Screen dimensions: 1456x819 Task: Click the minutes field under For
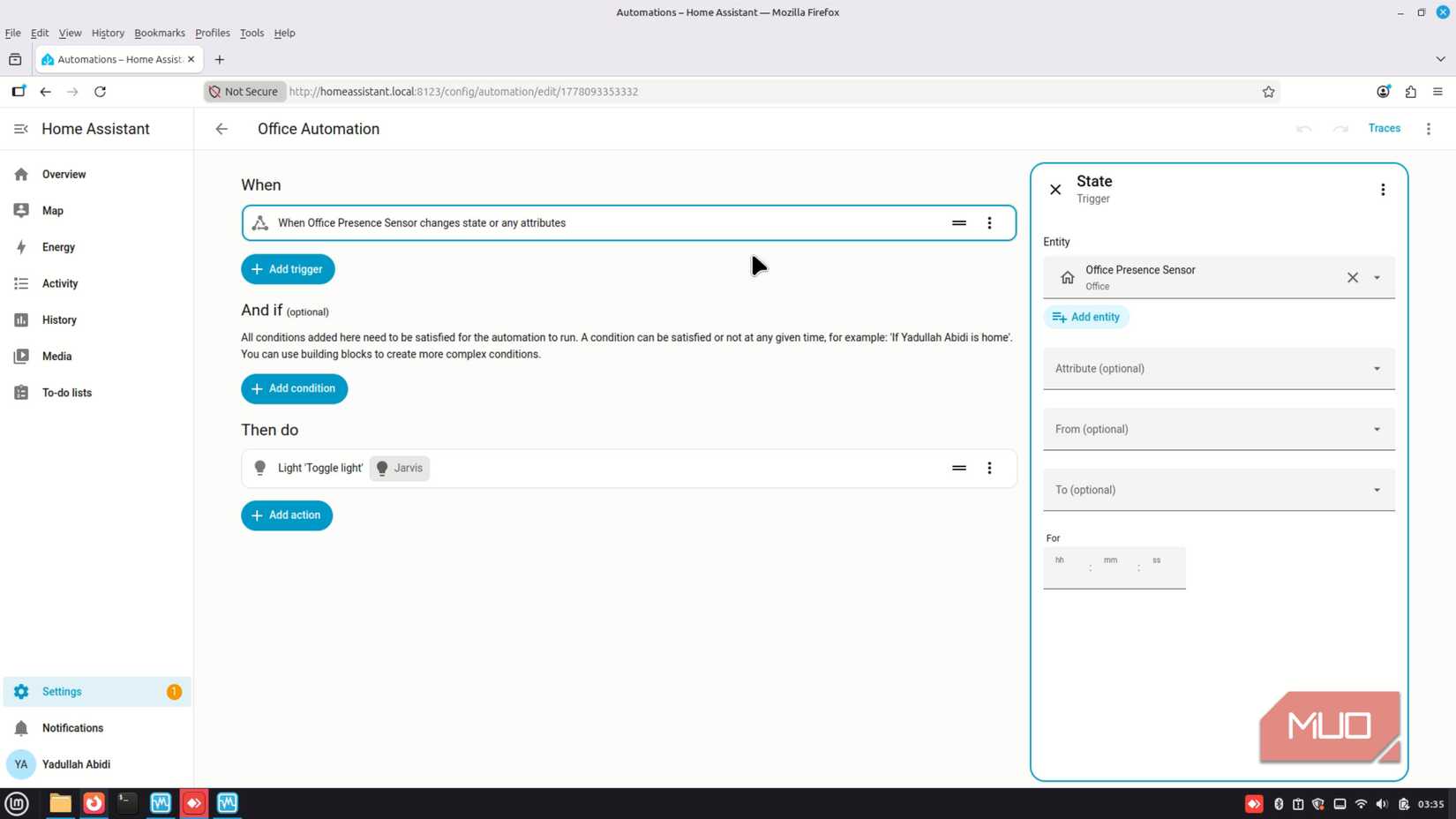pos(1114,568)
